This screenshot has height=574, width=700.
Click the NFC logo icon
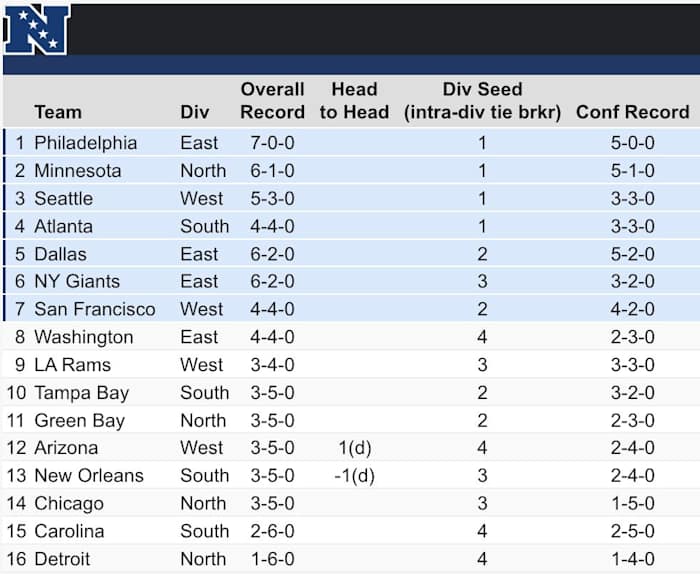point(36,27)
